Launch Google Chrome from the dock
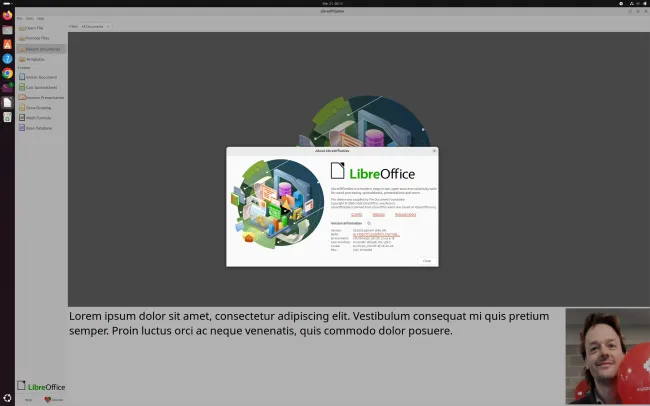The width and height of the screenshot is (650, 406). (7, 73)
